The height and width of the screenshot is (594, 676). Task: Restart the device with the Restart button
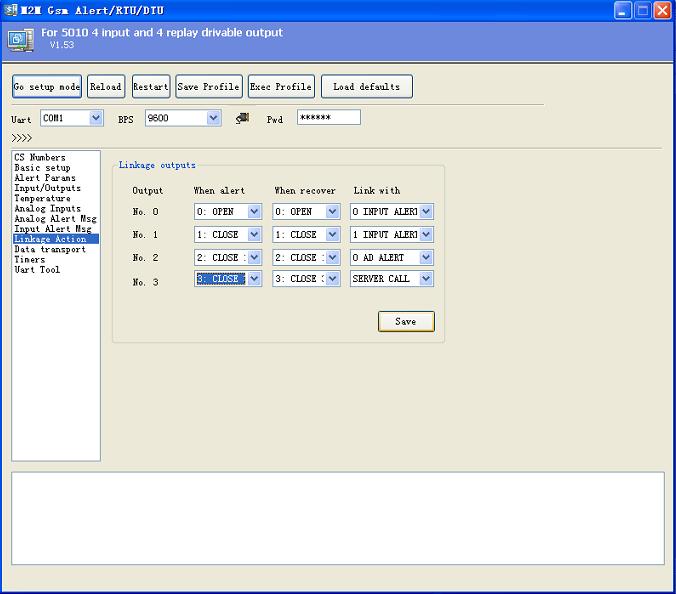[x=151, y=87]
